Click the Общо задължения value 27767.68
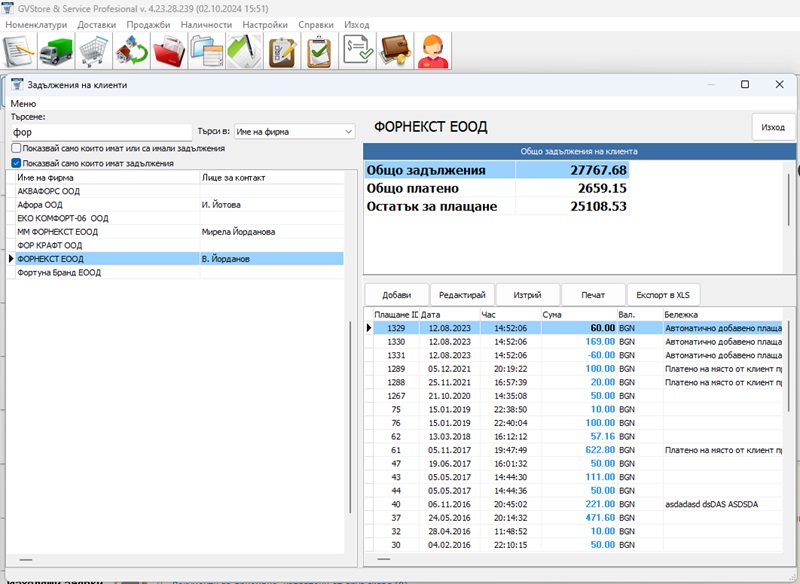The height and width of the screenshot is (584, 800). (x=572, y=170)
